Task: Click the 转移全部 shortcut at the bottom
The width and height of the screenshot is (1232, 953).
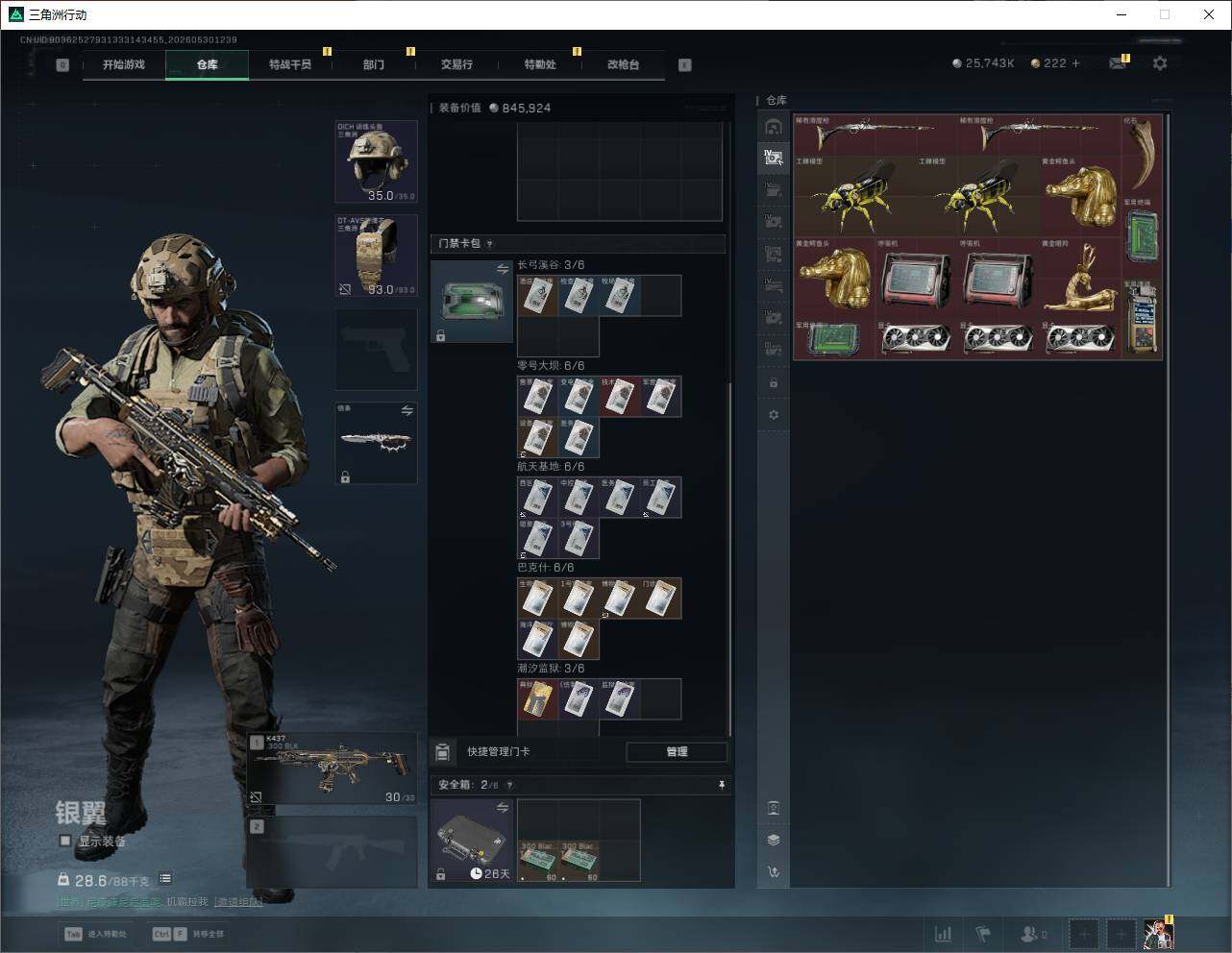Action: point(188,934)
